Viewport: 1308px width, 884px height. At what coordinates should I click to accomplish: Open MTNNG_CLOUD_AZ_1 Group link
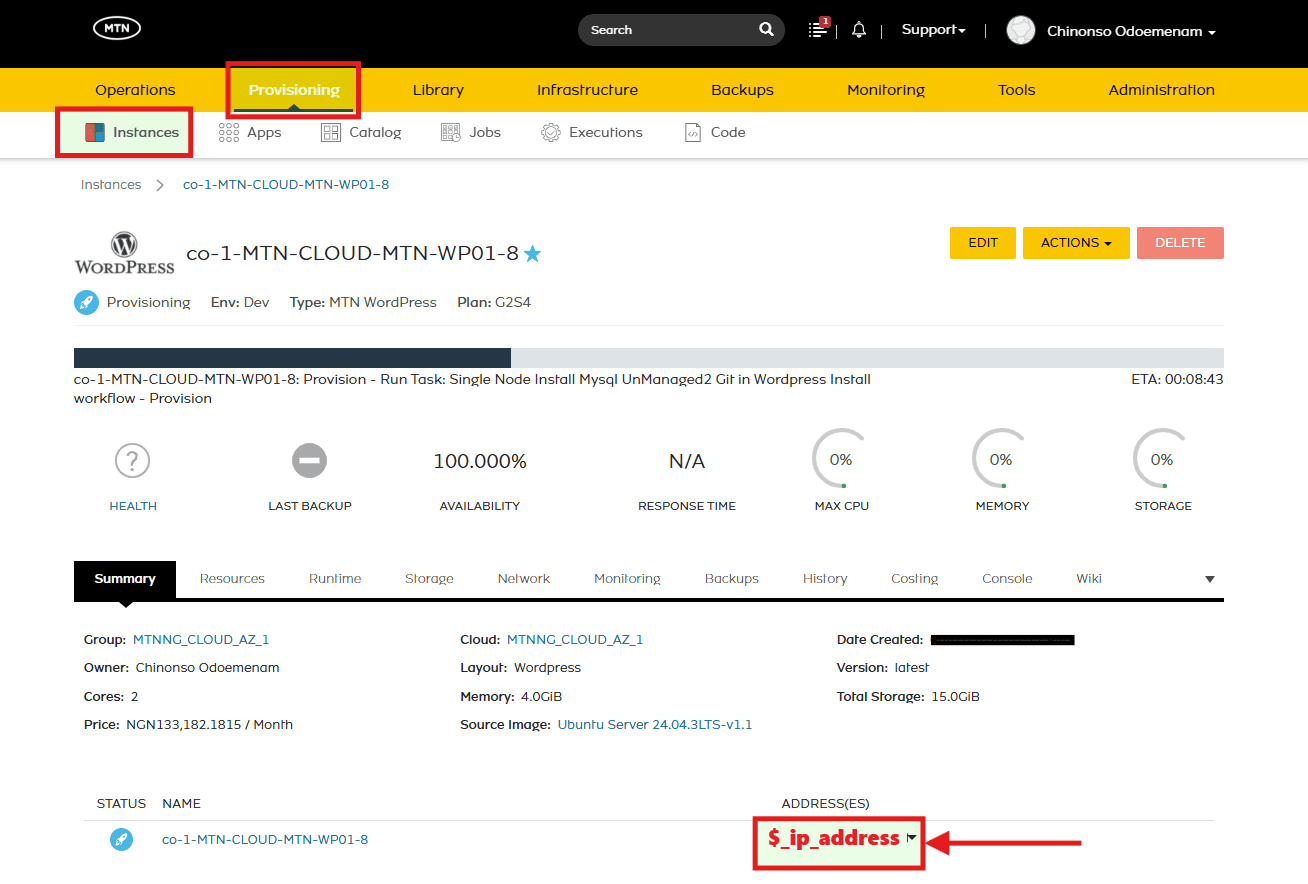coord(201,640)
